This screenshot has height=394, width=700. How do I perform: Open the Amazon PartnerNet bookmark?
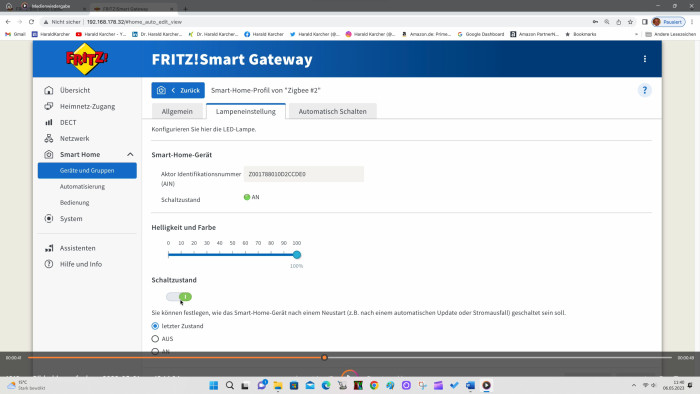click(534, 34)
